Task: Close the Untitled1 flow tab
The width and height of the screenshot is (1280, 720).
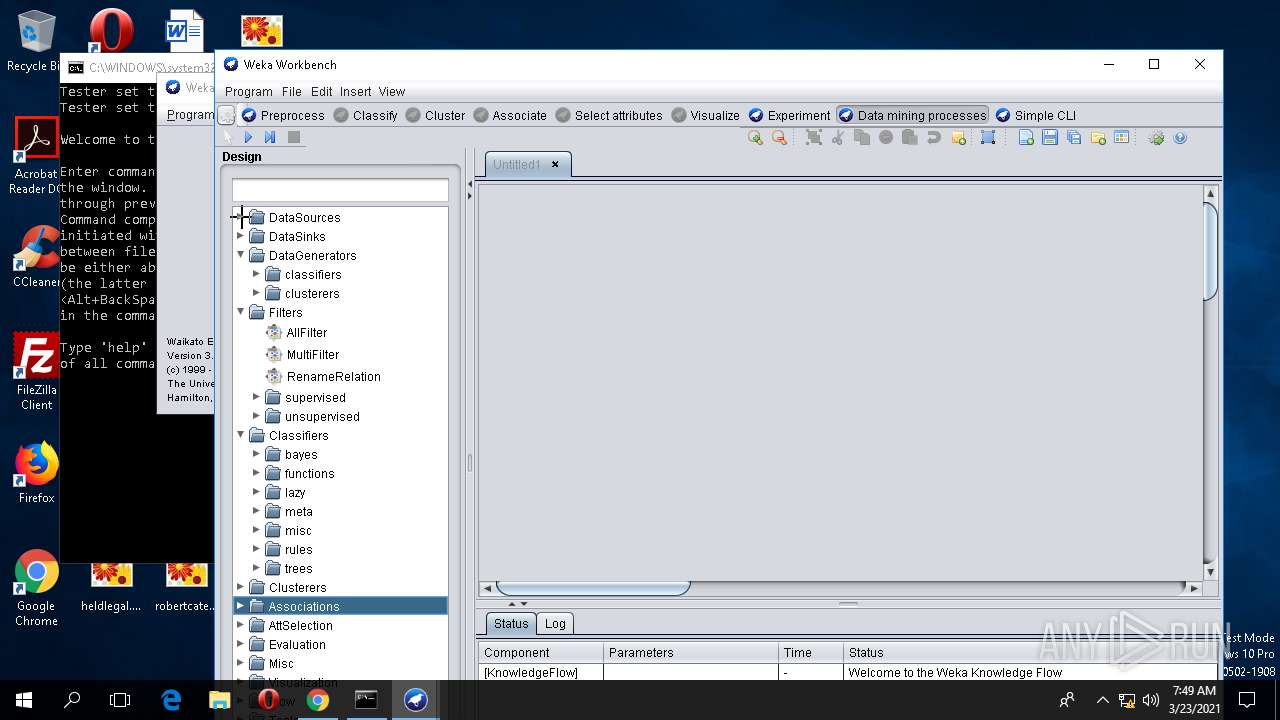Action: coord(555,165)
